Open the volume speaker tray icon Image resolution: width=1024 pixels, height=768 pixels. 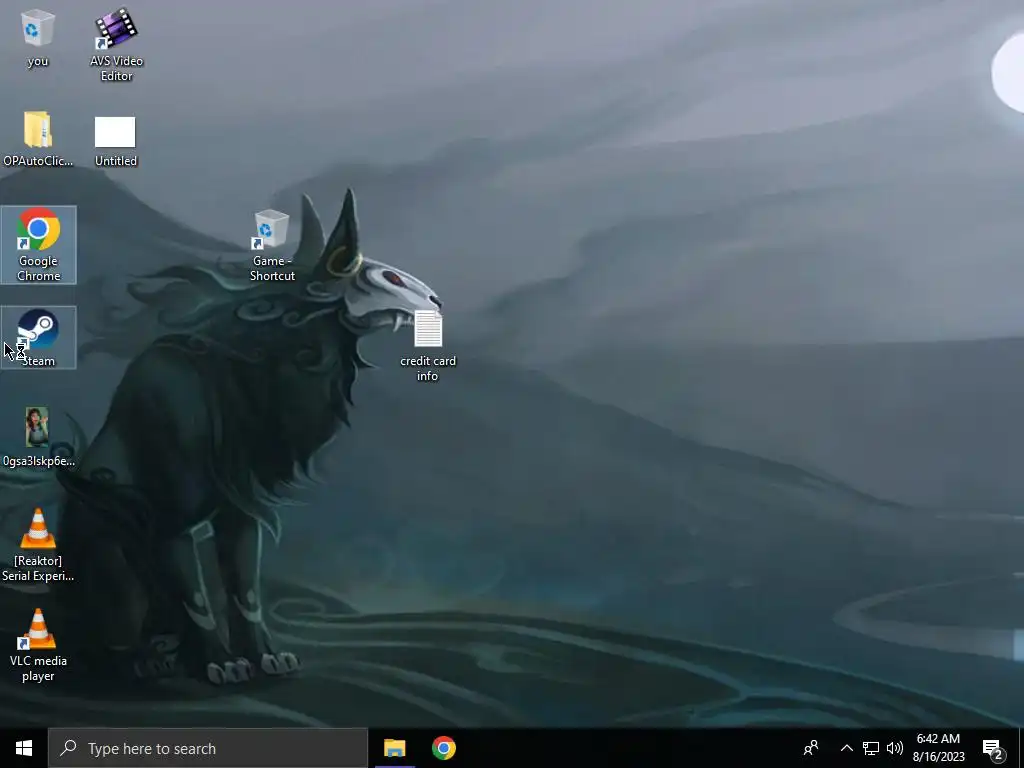coord(895,748)
